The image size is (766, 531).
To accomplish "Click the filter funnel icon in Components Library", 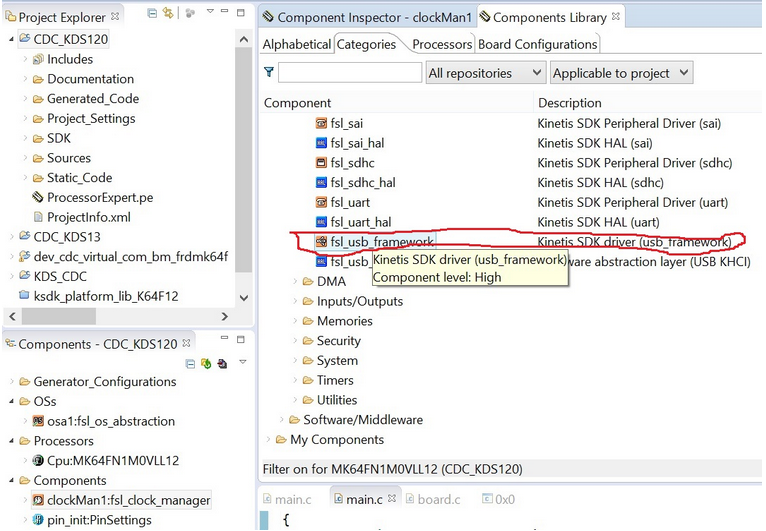I will (x=269, y=72).
